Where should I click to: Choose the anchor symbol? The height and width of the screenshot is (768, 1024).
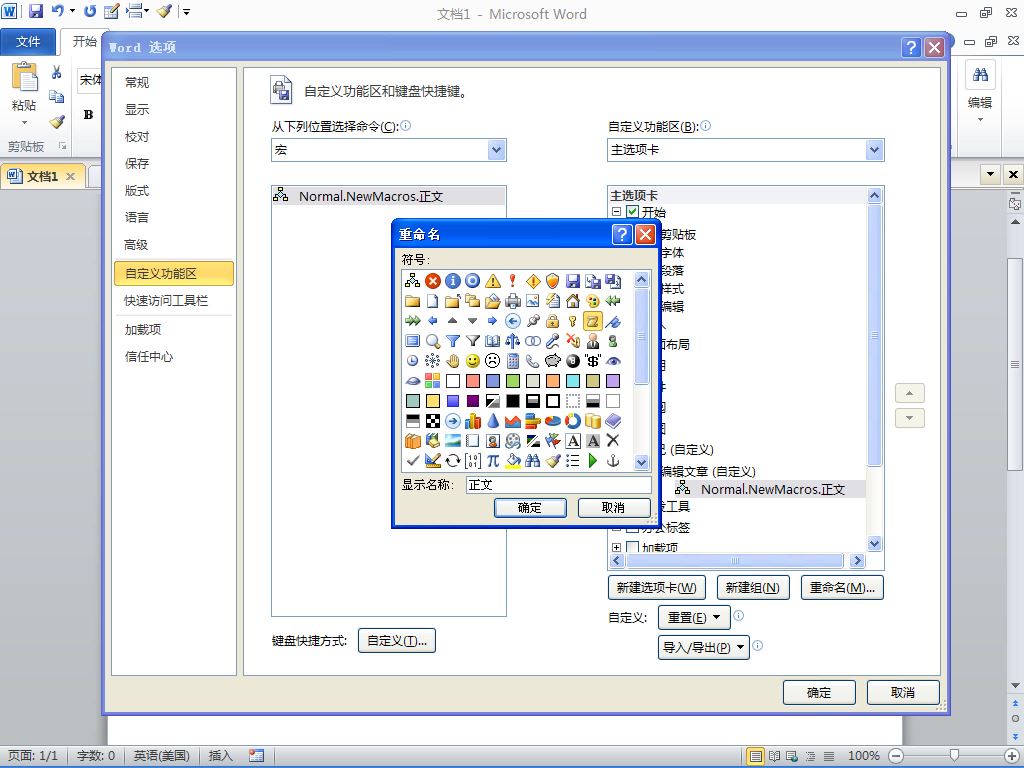click(x=613, y=461)
